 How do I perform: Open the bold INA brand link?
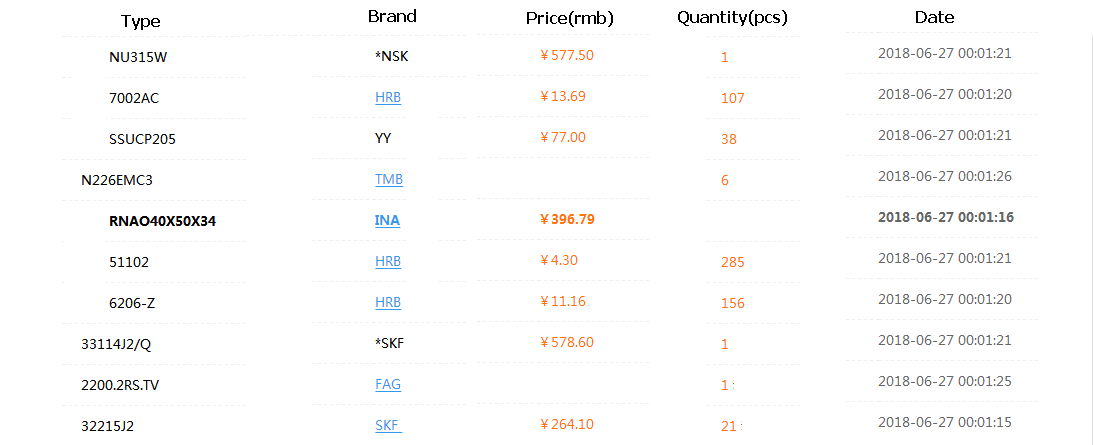(388, 220)
